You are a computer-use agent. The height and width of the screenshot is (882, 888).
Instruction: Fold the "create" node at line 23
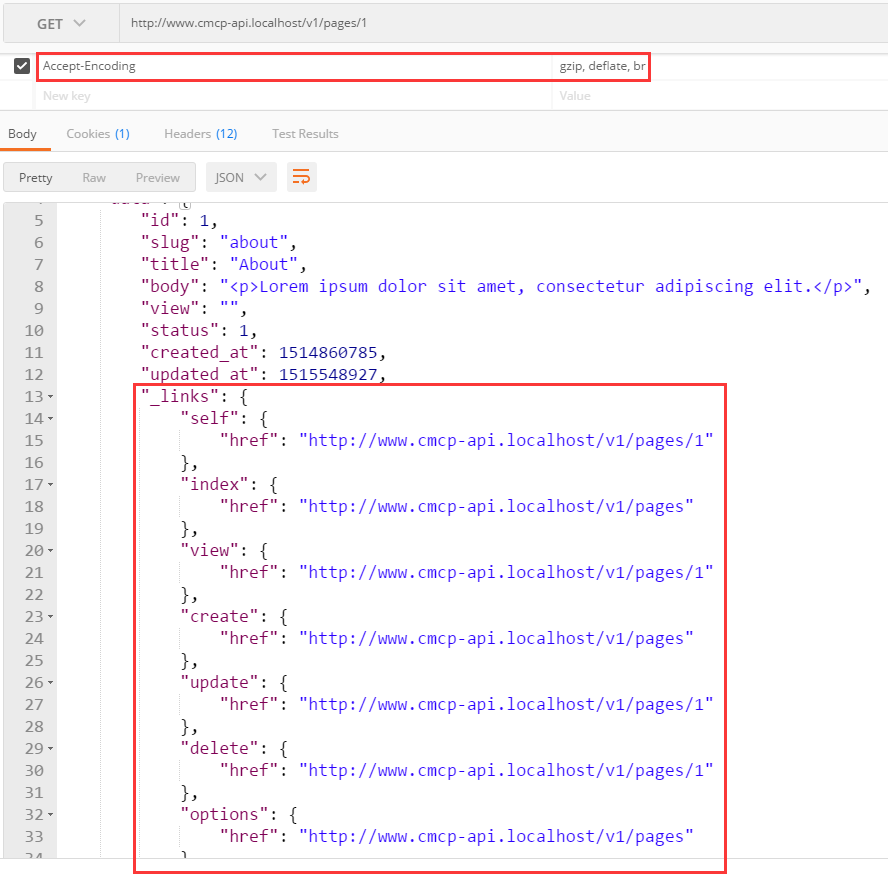coord(50,617)
